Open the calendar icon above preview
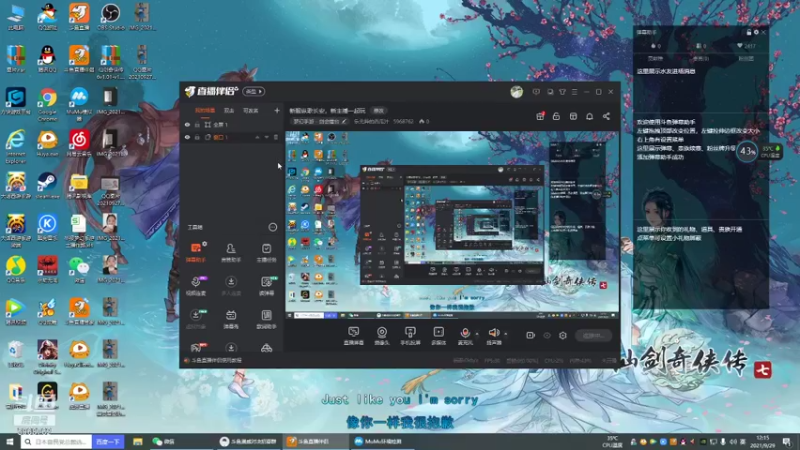The height and width of the screenshot is (450, 800). [x=573, y=116]
